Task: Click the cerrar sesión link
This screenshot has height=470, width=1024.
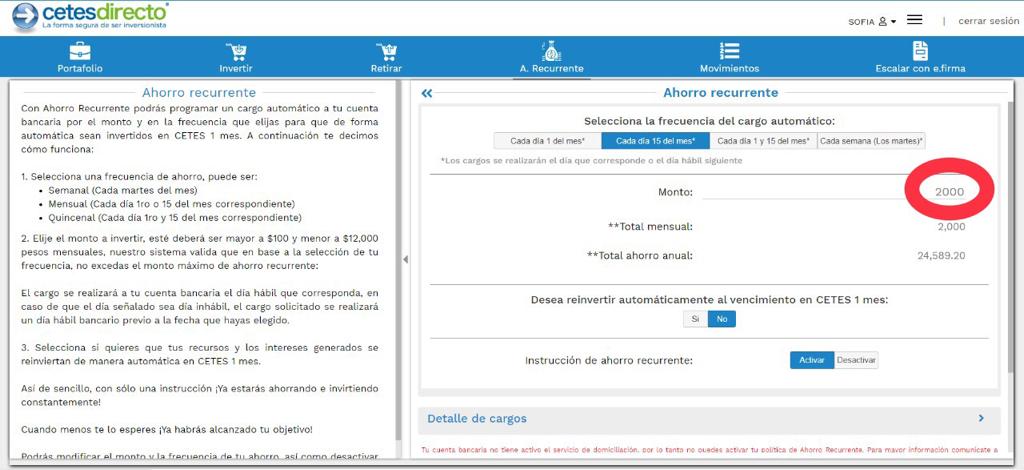Action: pyautogui.click(x=989, y=21)
